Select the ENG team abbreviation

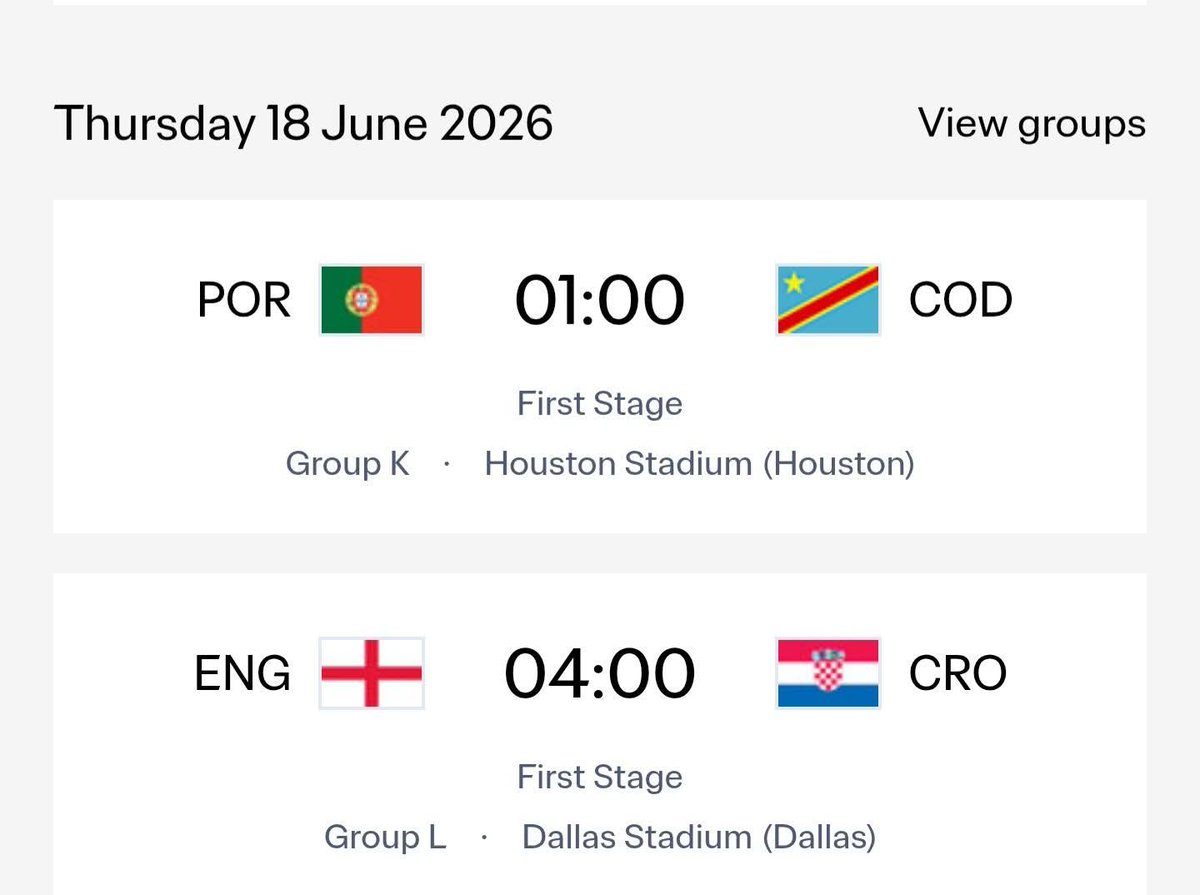click(x=243, y=673)
